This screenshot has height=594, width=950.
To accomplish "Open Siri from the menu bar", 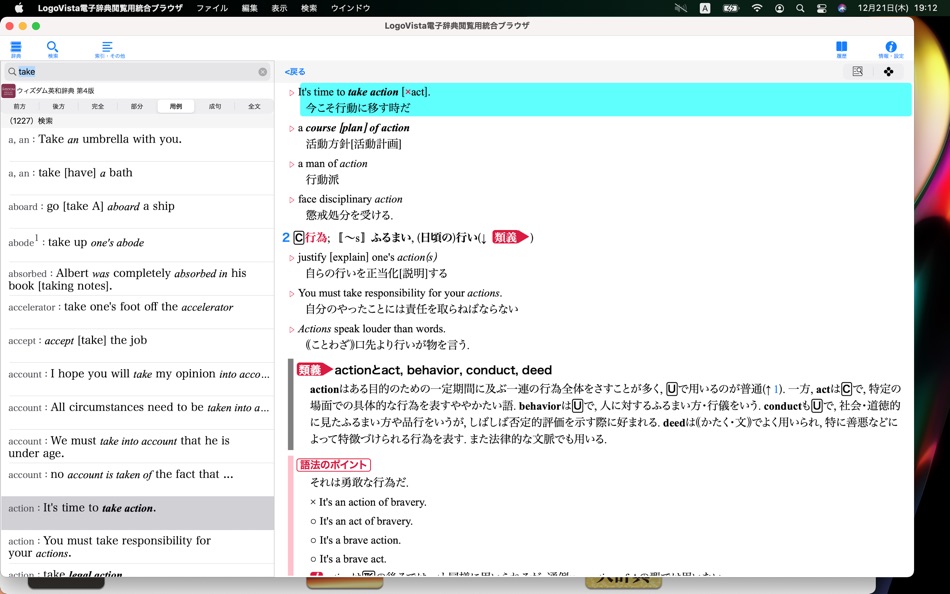I will pos(842,8).
